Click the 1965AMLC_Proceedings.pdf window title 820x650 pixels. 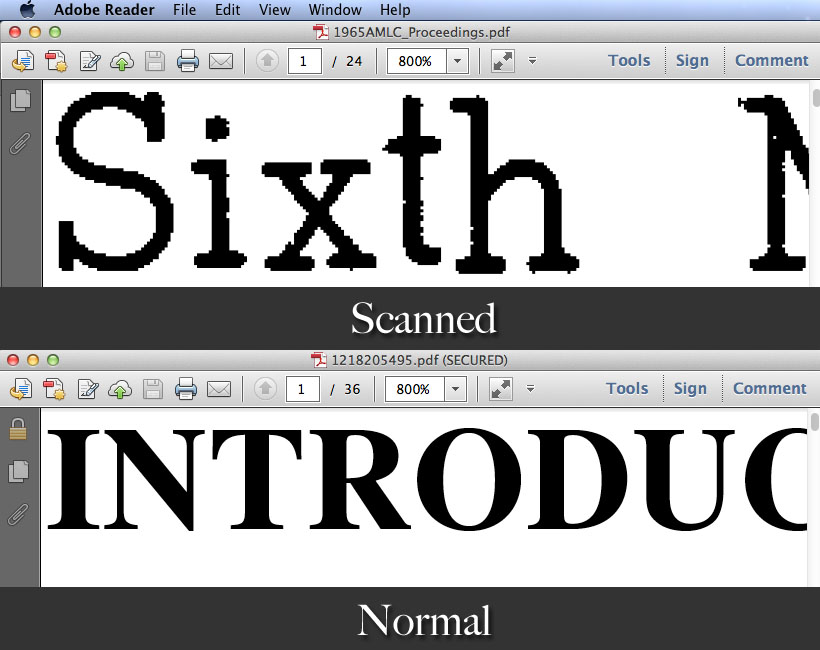click(x=421, y=32)
